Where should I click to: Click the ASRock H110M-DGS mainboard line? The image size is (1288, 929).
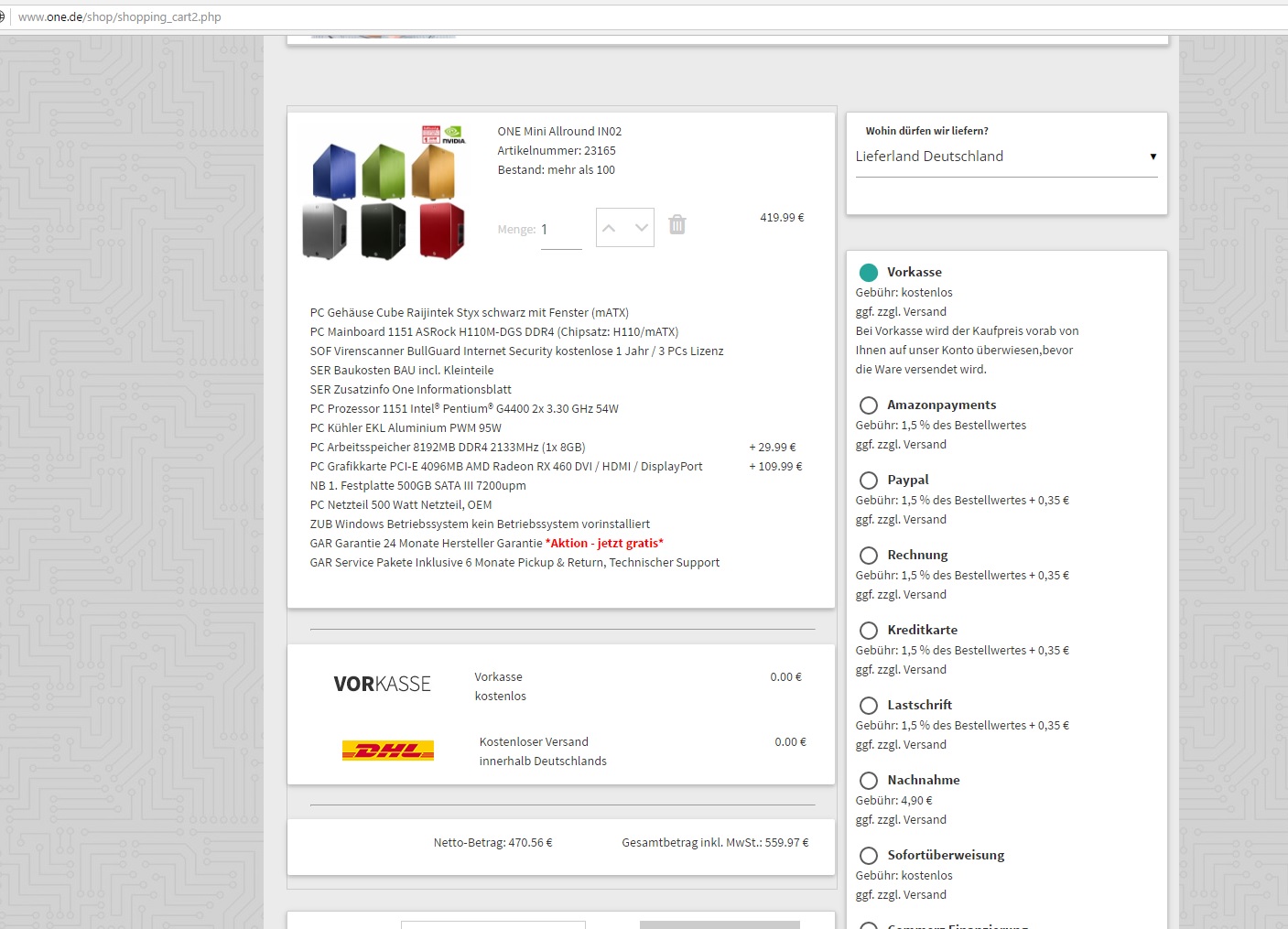pyautogui.click(x=494, y=332)
